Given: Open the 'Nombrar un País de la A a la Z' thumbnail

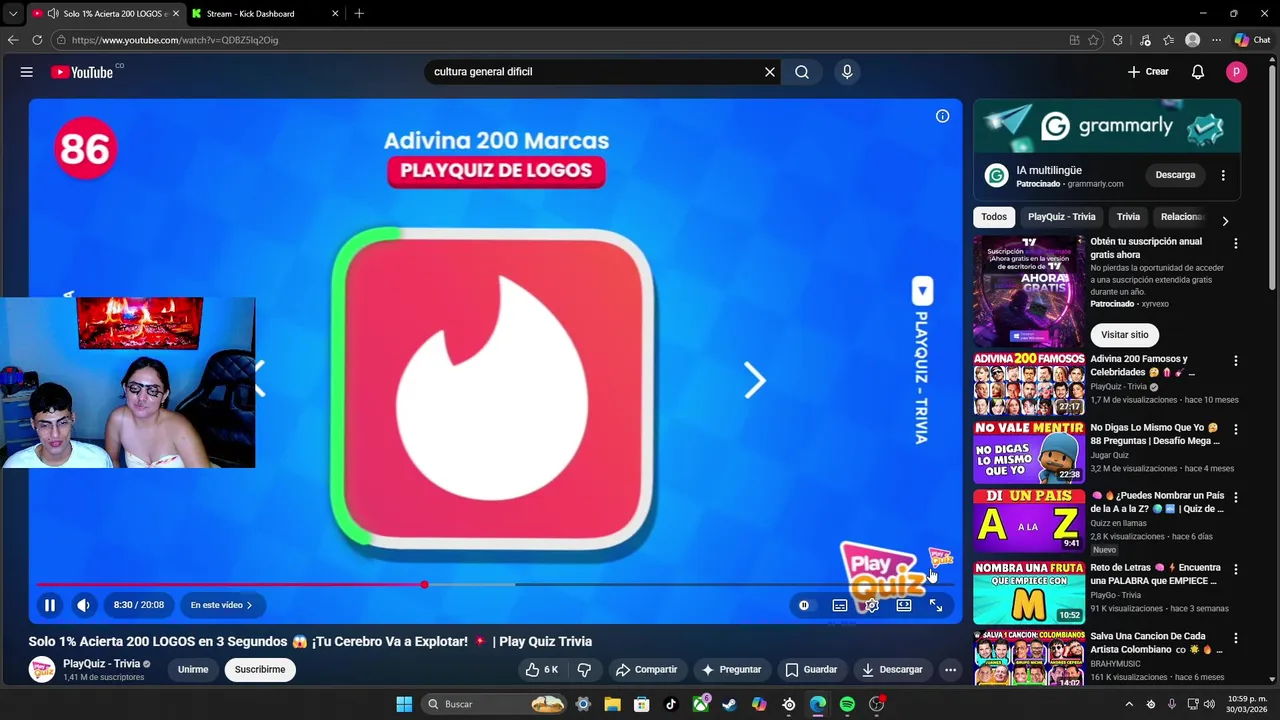Looking at the screenshot, I should tap(1029, 520).
